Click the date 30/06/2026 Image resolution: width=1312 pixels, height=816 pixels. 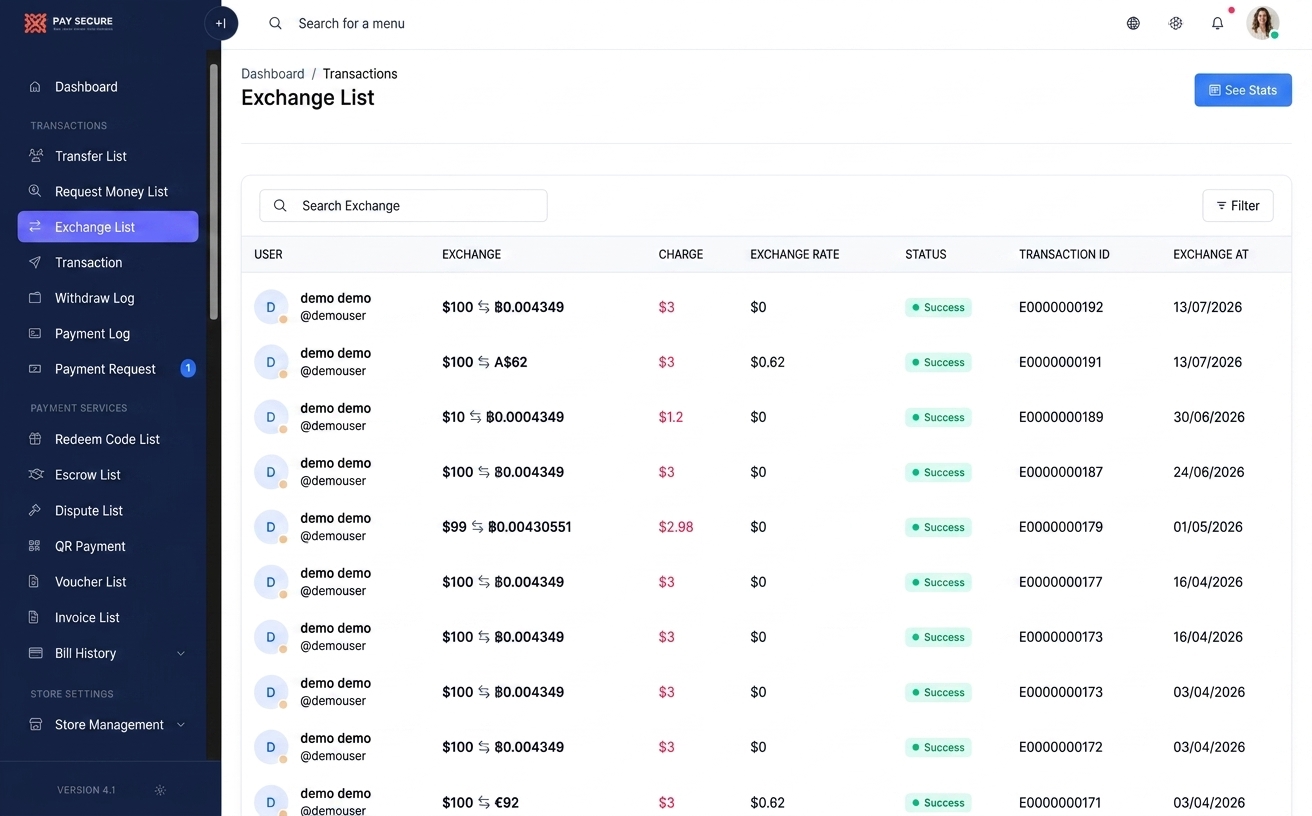[x=1209, y=417]
